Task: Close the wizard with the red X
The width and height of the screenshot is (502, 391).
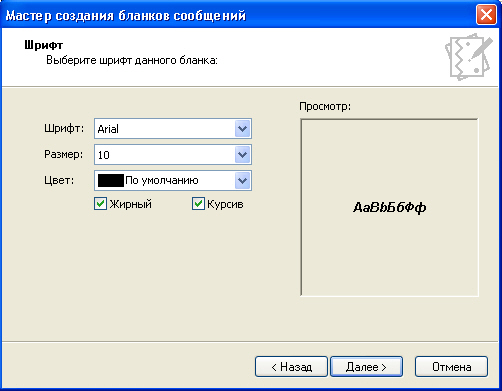Action: 486,15
